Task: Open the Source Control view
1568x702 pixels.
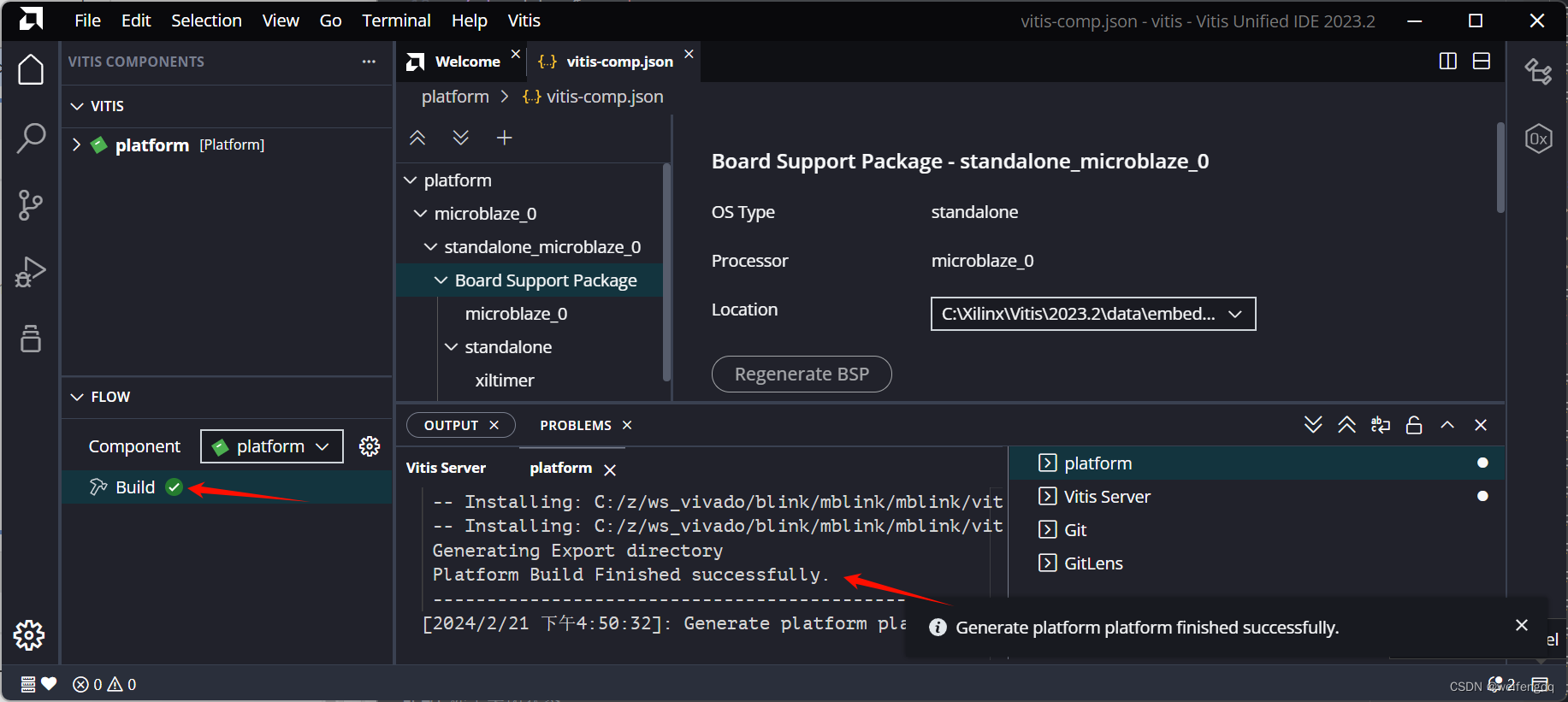Action: (x=31, y=205)
